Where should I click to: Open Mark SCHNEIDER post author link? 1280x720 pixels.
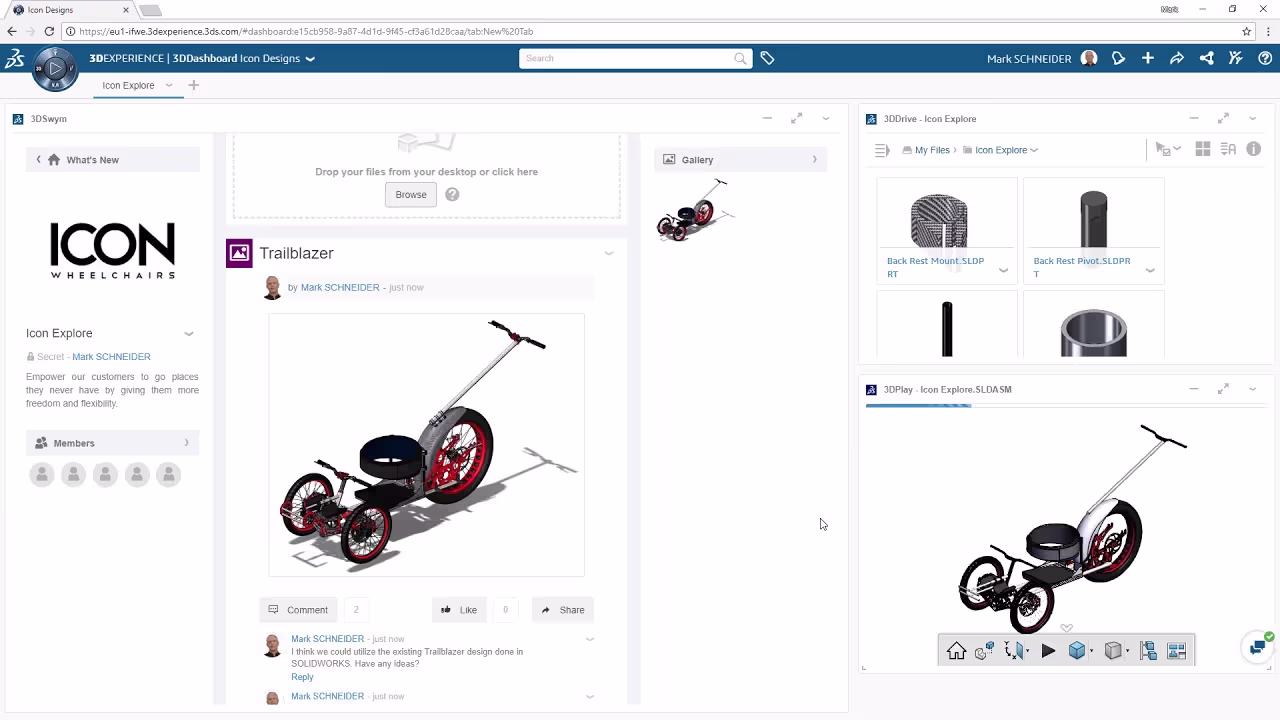click(340, 287)
